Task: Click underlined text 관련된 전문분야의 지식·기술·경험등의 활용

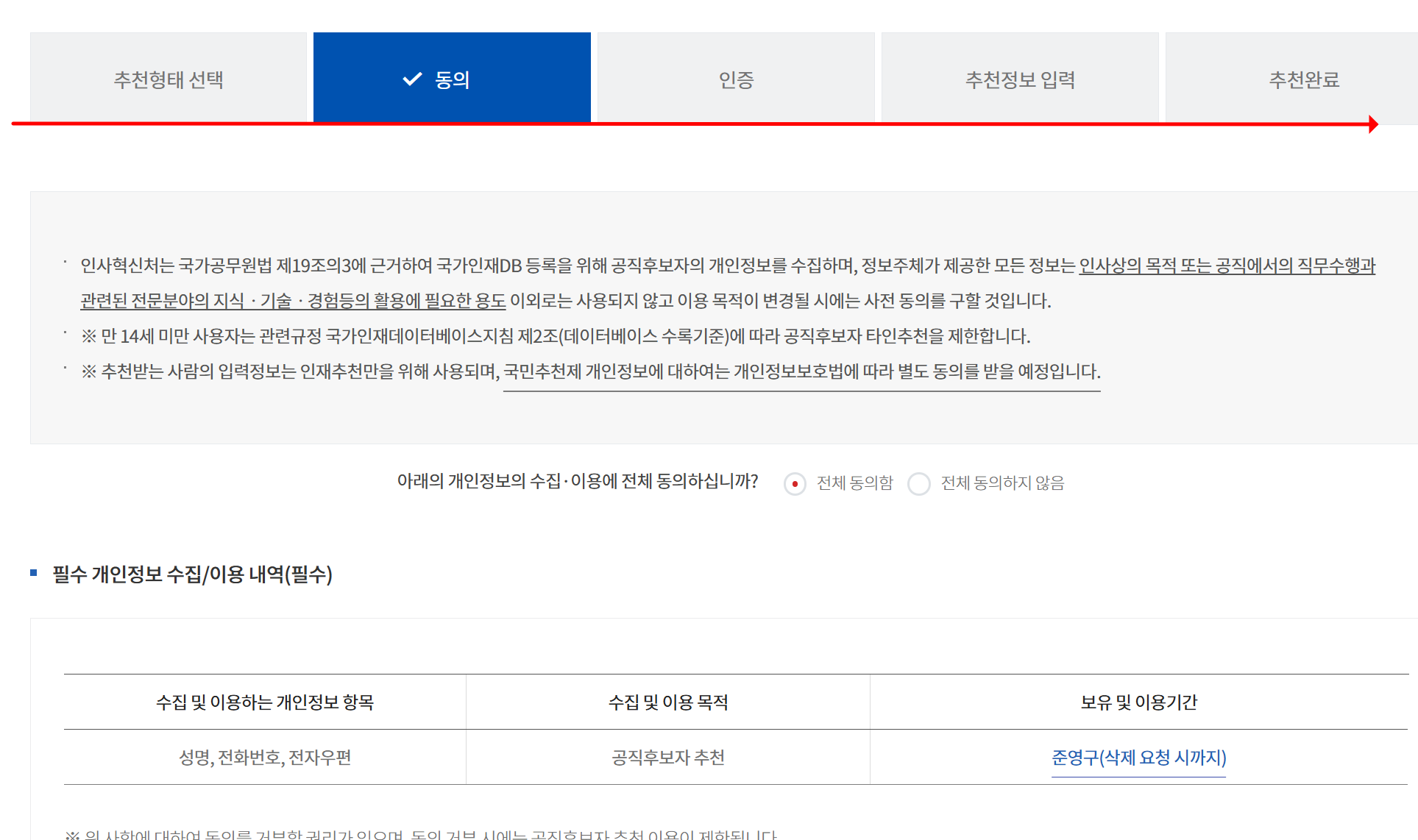Action: 293,301
